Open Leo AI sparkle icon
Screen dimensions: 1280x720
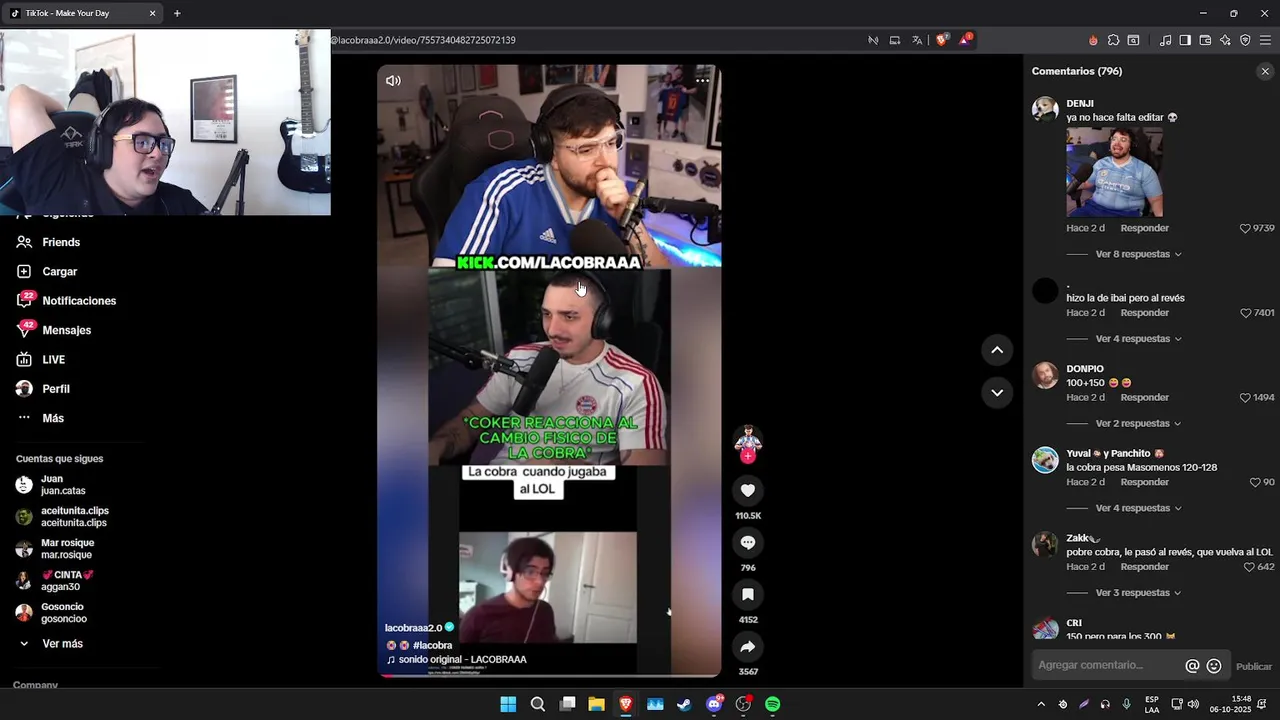(1225, 40)
